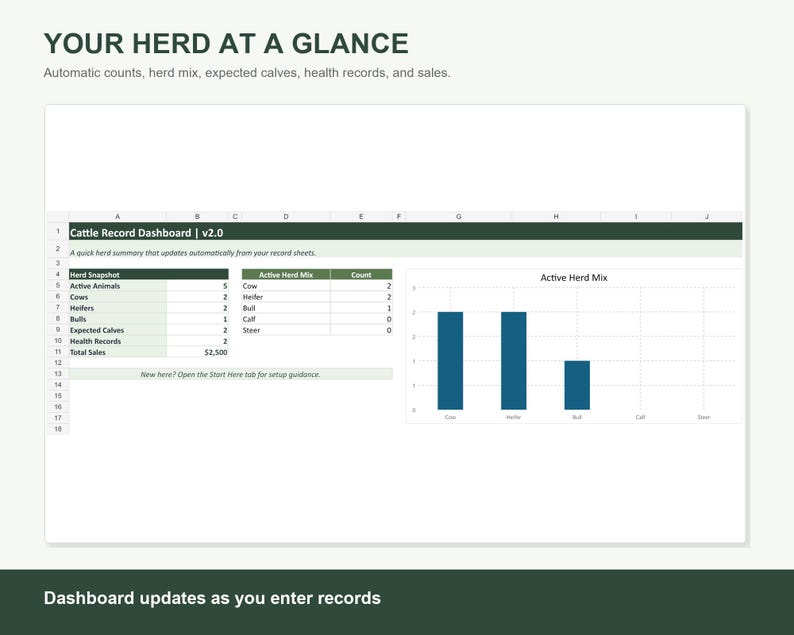794x635 pixels.
Task: Click the 'Active Herd Mix' table header
Action: pyautogui.click(x=286, y=274)
